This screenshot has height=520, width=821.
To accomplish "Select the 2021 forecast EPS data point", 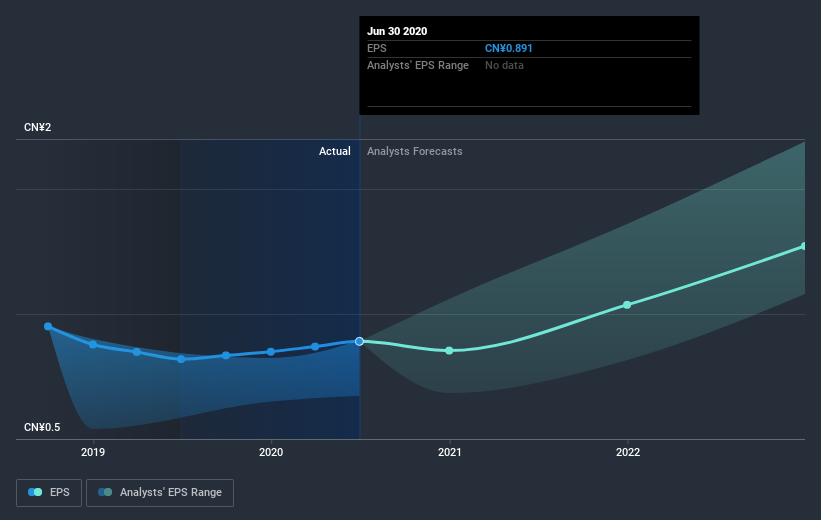I will (x=449, y=350).
